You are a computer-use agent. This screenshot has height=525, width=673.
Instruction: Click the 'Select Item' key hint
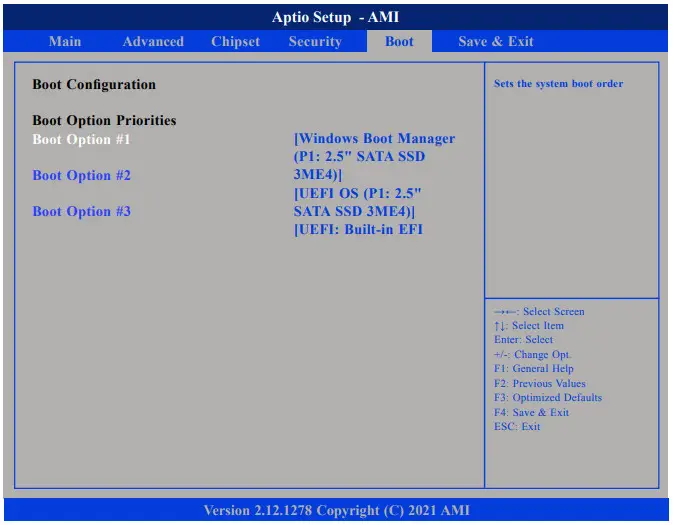529,326
